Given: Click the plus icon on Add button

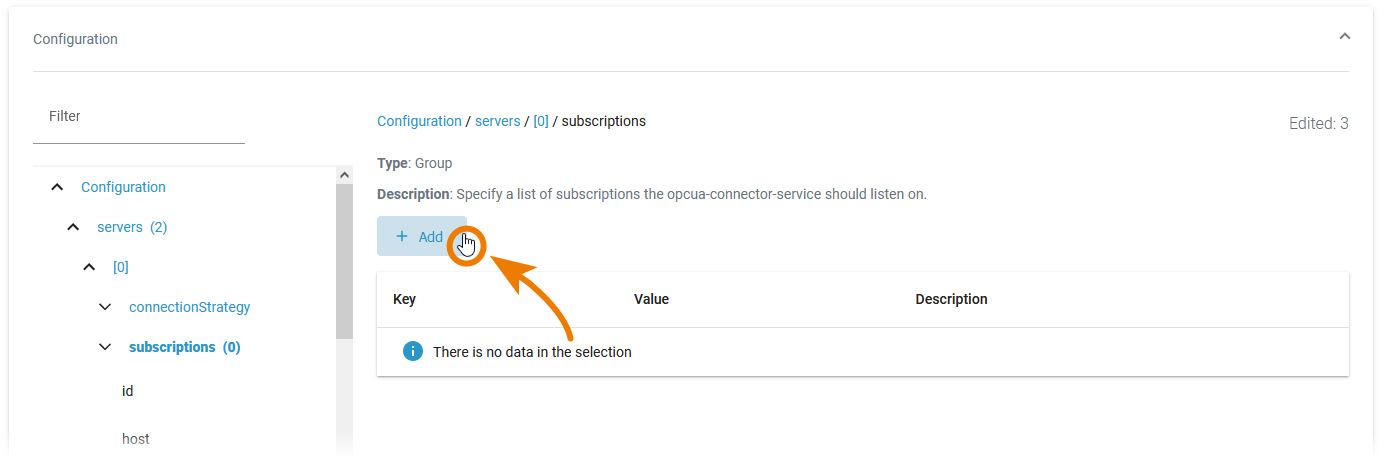Looking at the screenshot, I should [402, 237].
